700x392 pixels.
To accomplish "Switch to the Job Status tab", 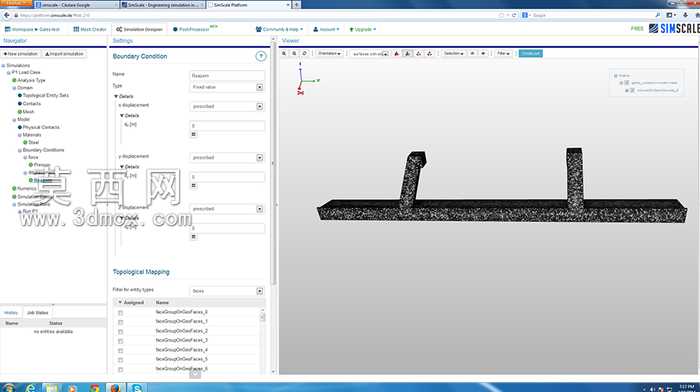I will point(38,313).
